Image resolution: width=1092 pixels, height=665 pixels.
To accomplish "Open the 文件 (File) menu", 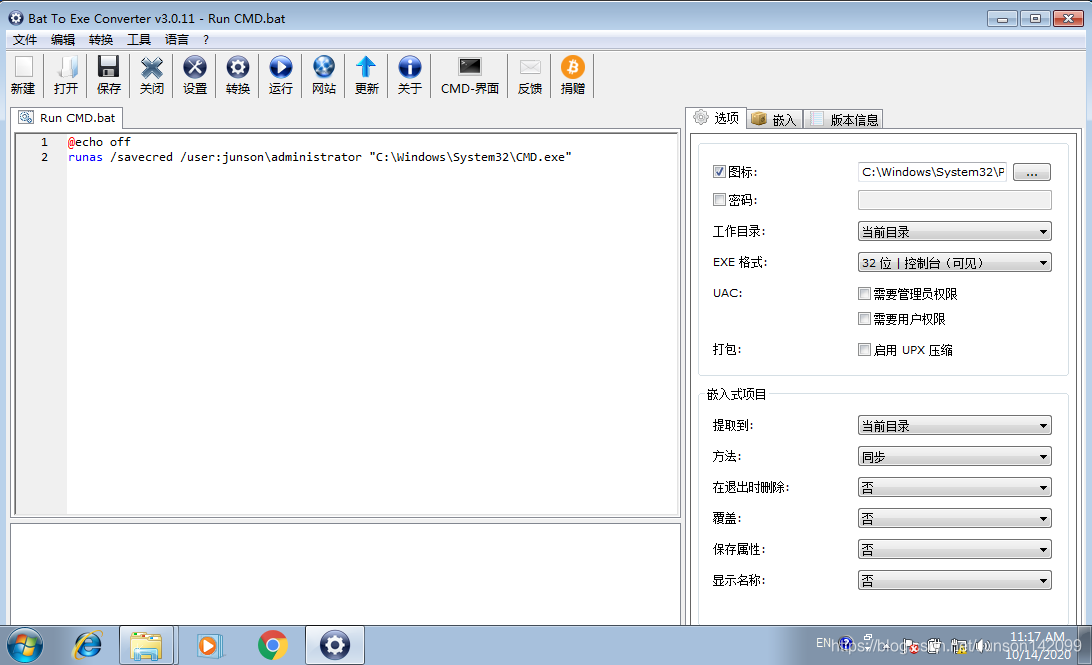I will [x=25, y=40].
